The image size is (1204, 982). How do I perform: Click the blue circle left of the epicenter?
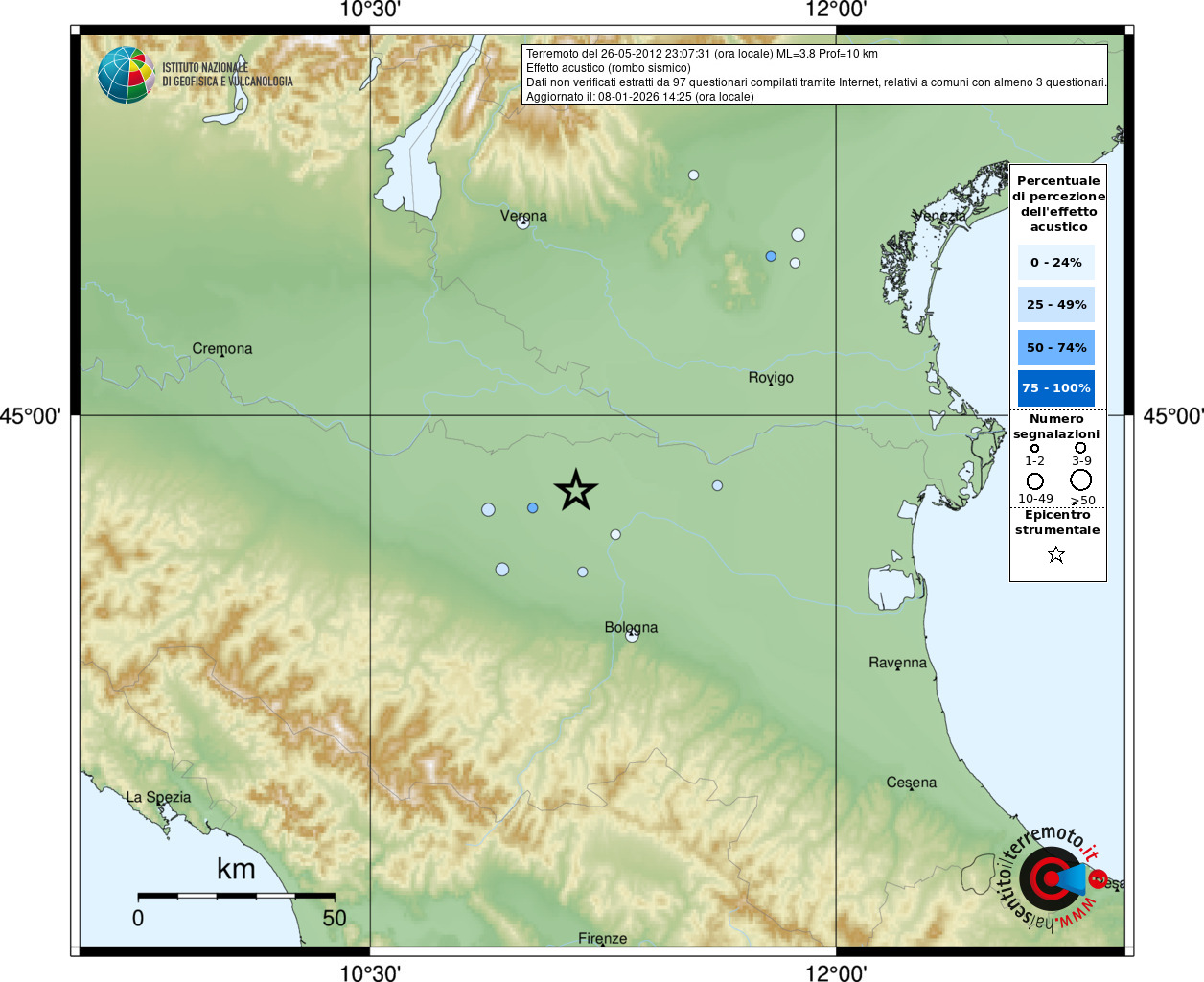(x=533, y=508)
